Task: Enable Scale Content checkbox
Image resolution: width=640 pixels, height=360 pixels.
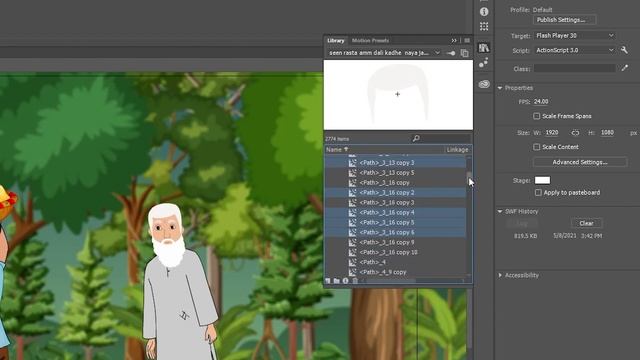Action: pos(537,147)
